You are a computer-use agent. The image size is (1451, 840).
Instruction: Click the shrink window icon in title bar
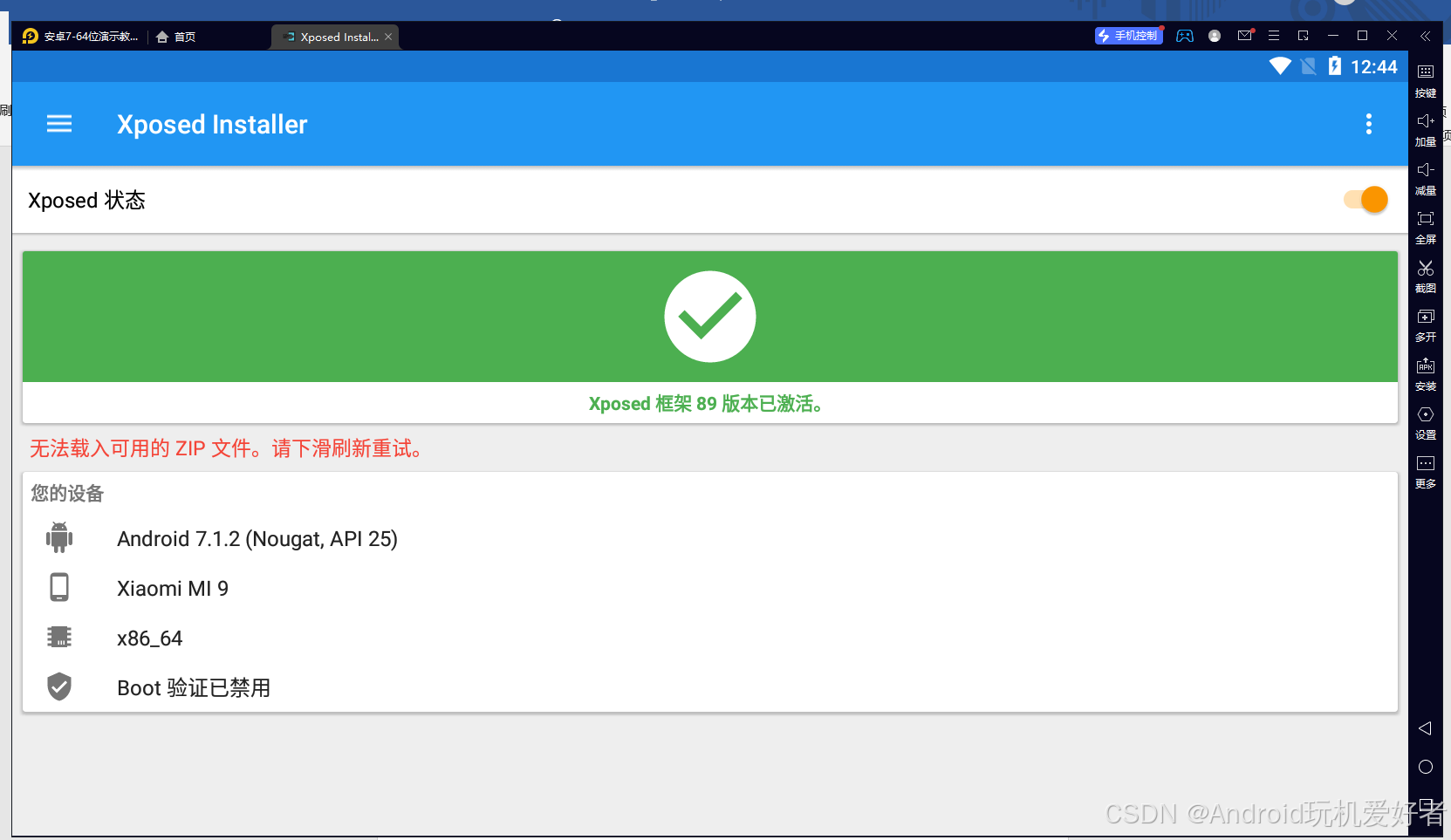(1304, 36)
